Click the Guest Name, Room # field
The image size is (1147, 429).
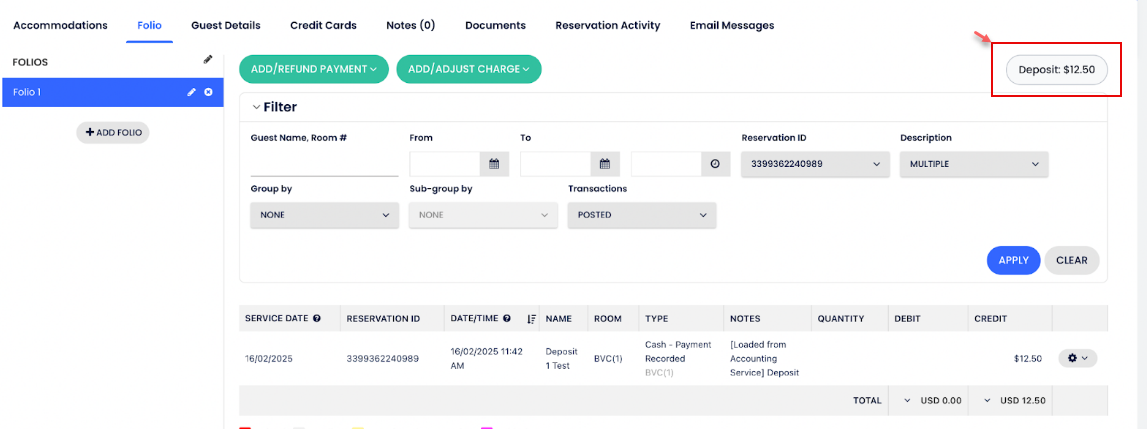click(324, 165)
